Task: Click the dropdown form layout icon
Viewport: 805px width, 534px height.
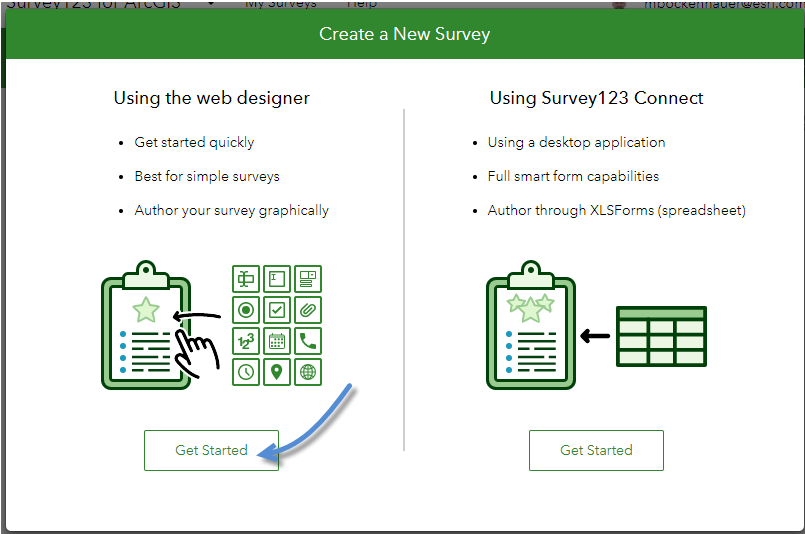Action: pos(308,279)
